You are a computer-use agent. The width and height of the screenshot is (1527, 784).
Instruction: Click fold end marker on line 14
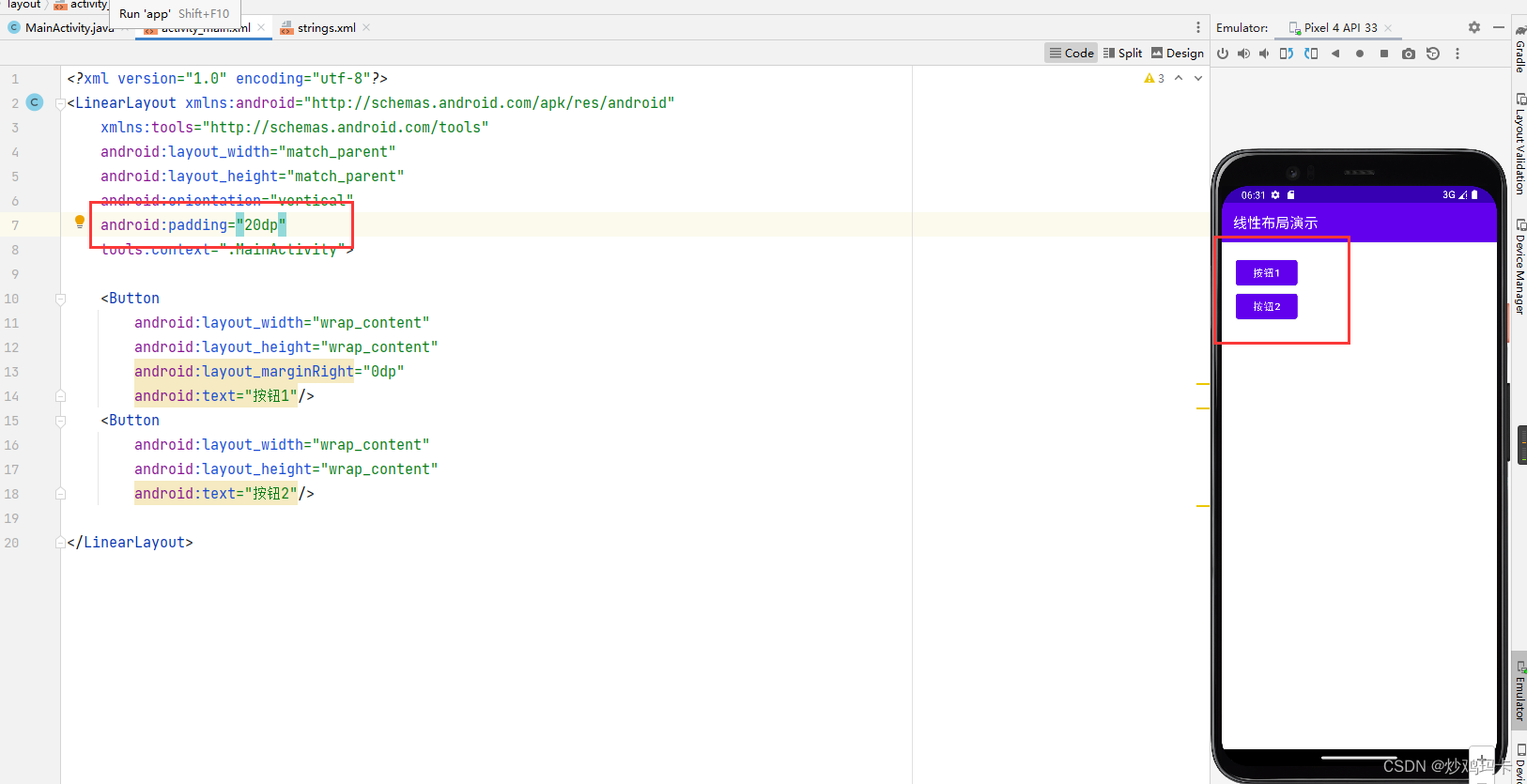(x=60, y=396)
